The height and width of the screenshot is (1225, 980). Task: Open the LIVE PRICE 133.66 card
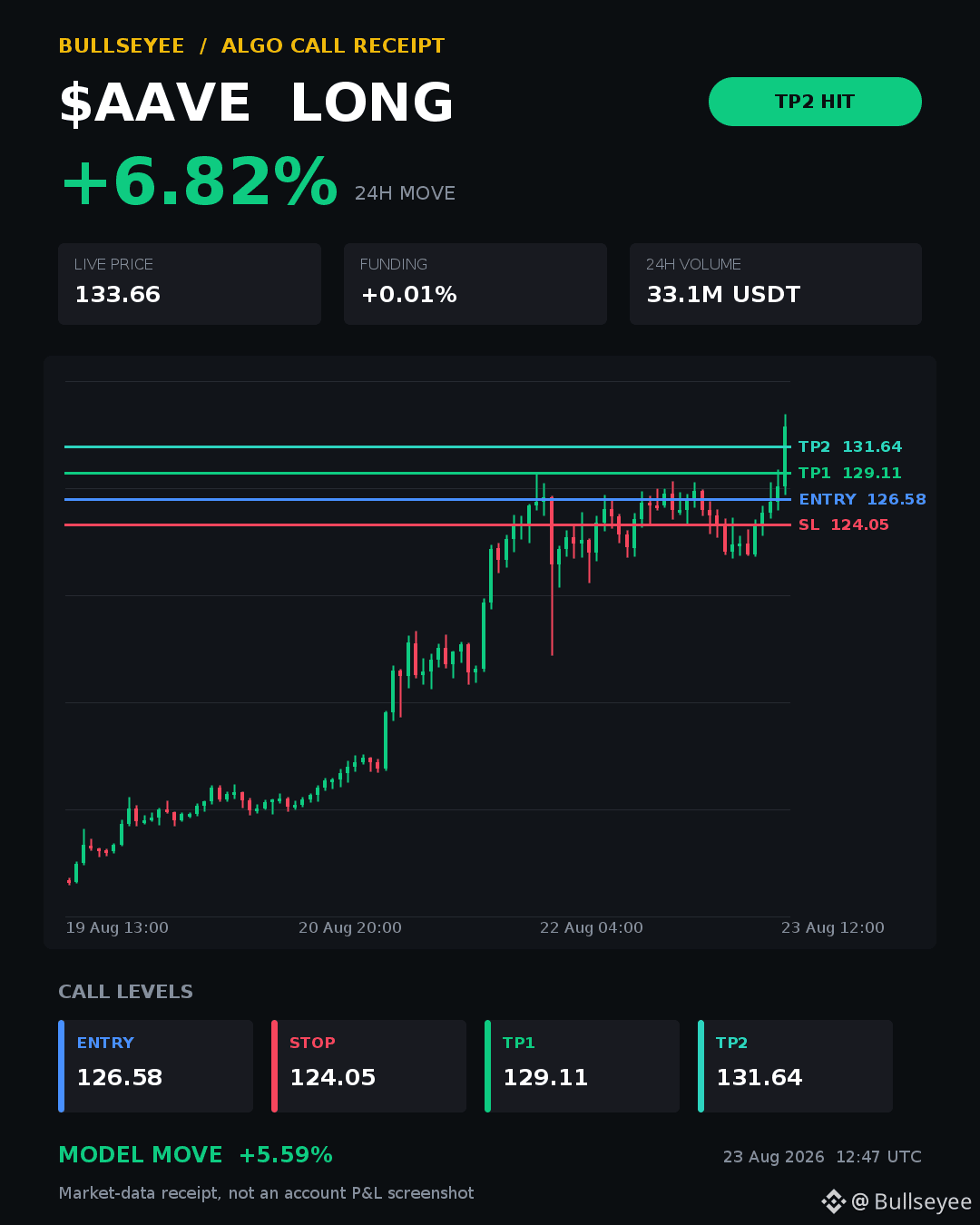coord(190,284)
